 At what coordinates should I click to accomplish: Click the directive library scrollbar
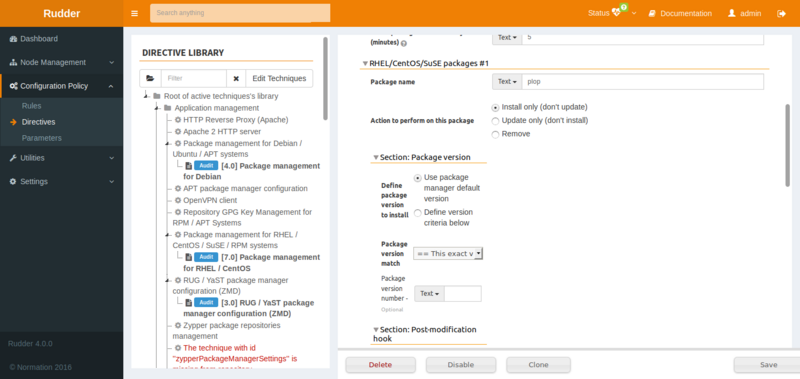(x=326, y=79)
